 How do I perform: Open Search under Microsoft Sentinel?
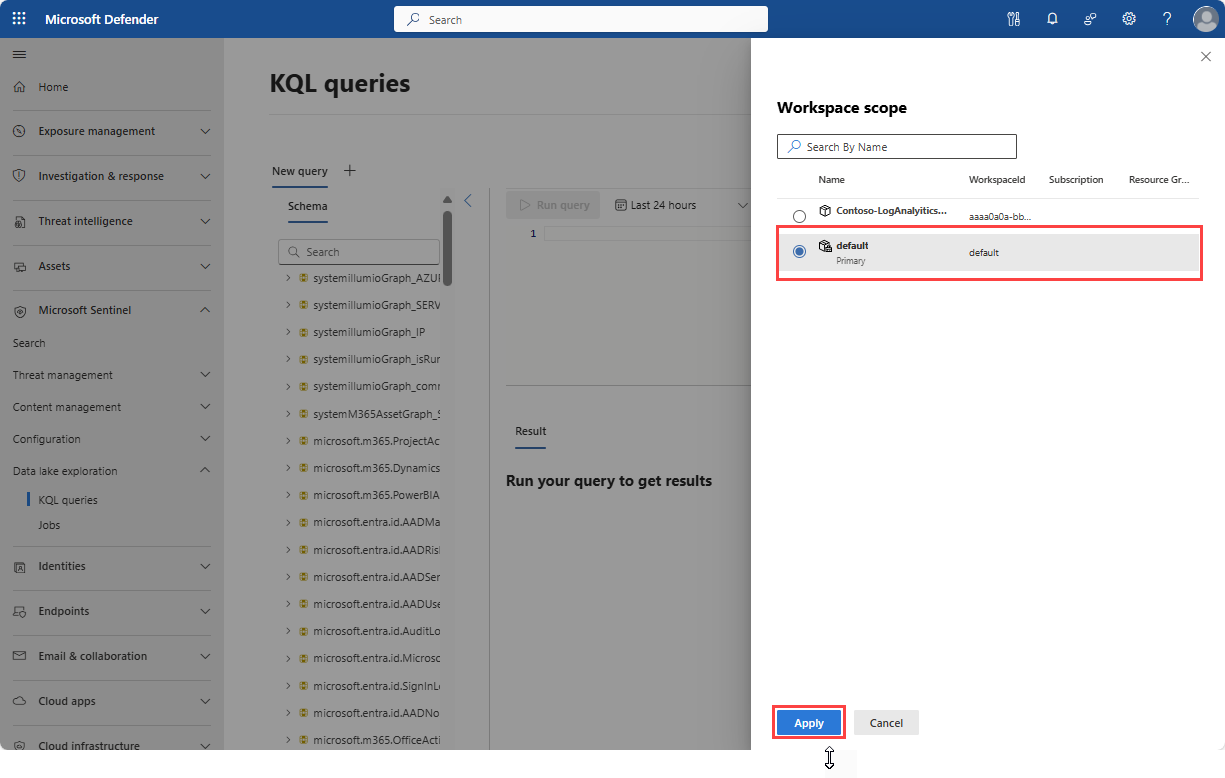[29, 343]
